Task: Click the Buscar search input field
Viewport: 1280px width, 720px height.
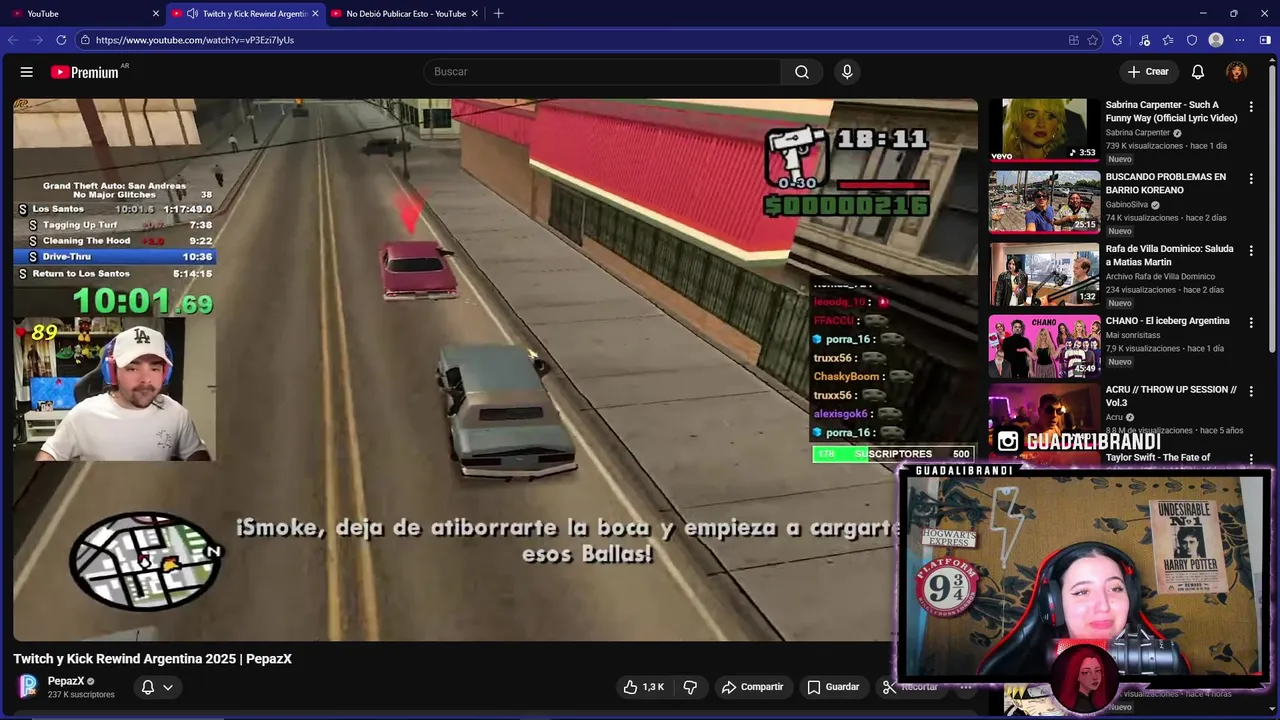Action: point(602,72)
